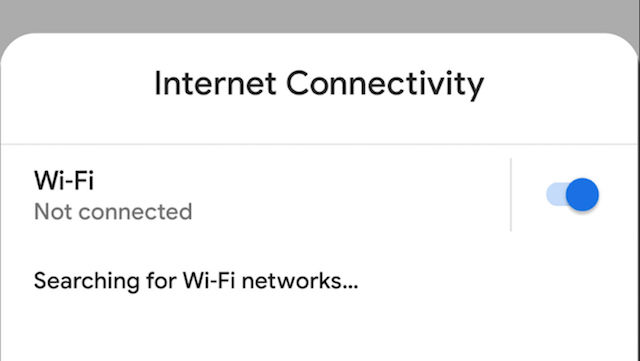Viewport: 640px width, 361px height.
Task: Click the rounded top-left corner of panel
Action: 16,47
